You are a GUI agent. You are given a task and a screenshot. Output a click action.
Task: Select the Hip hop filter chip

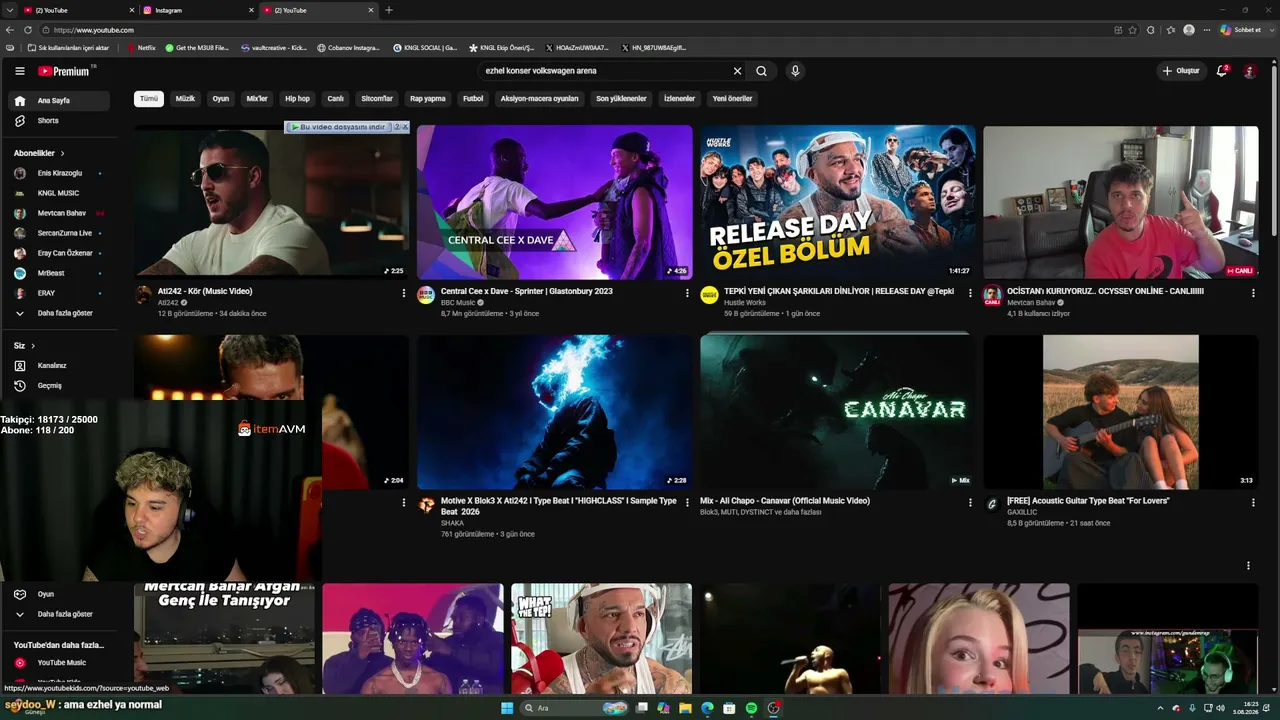297,99
